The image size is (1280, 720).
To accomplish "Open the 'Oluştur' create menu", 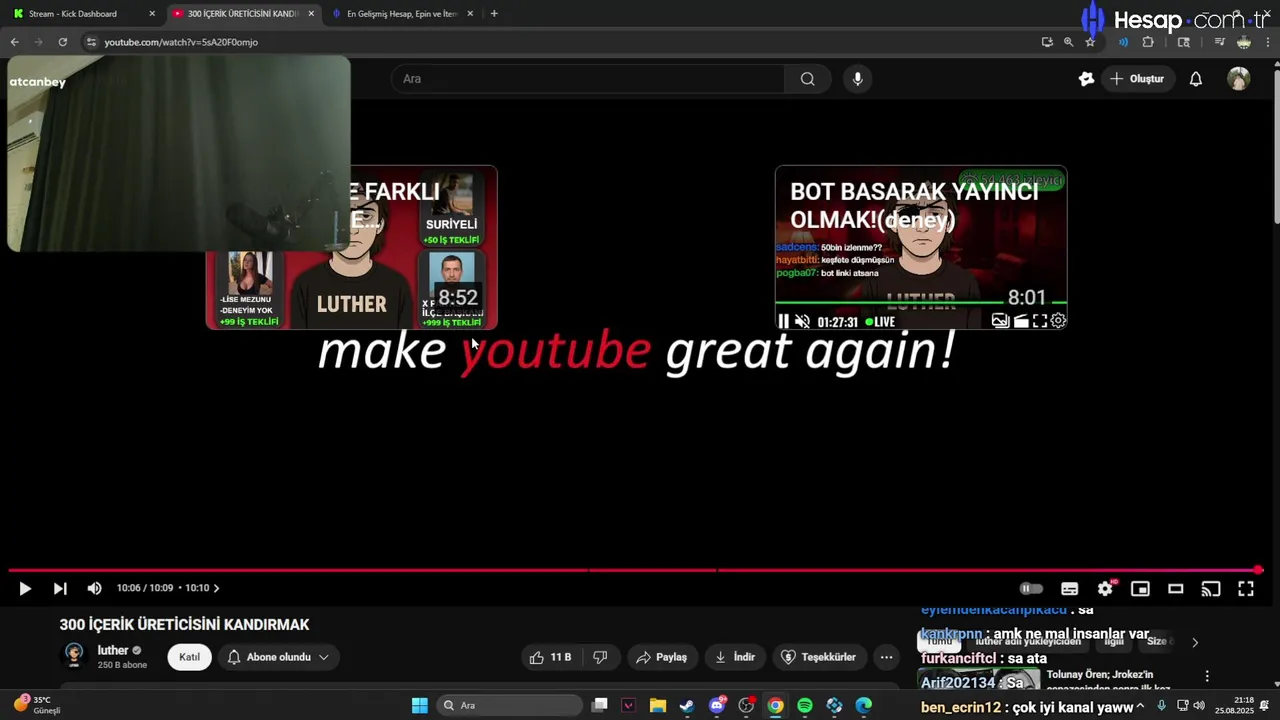I will point(1137,79).
